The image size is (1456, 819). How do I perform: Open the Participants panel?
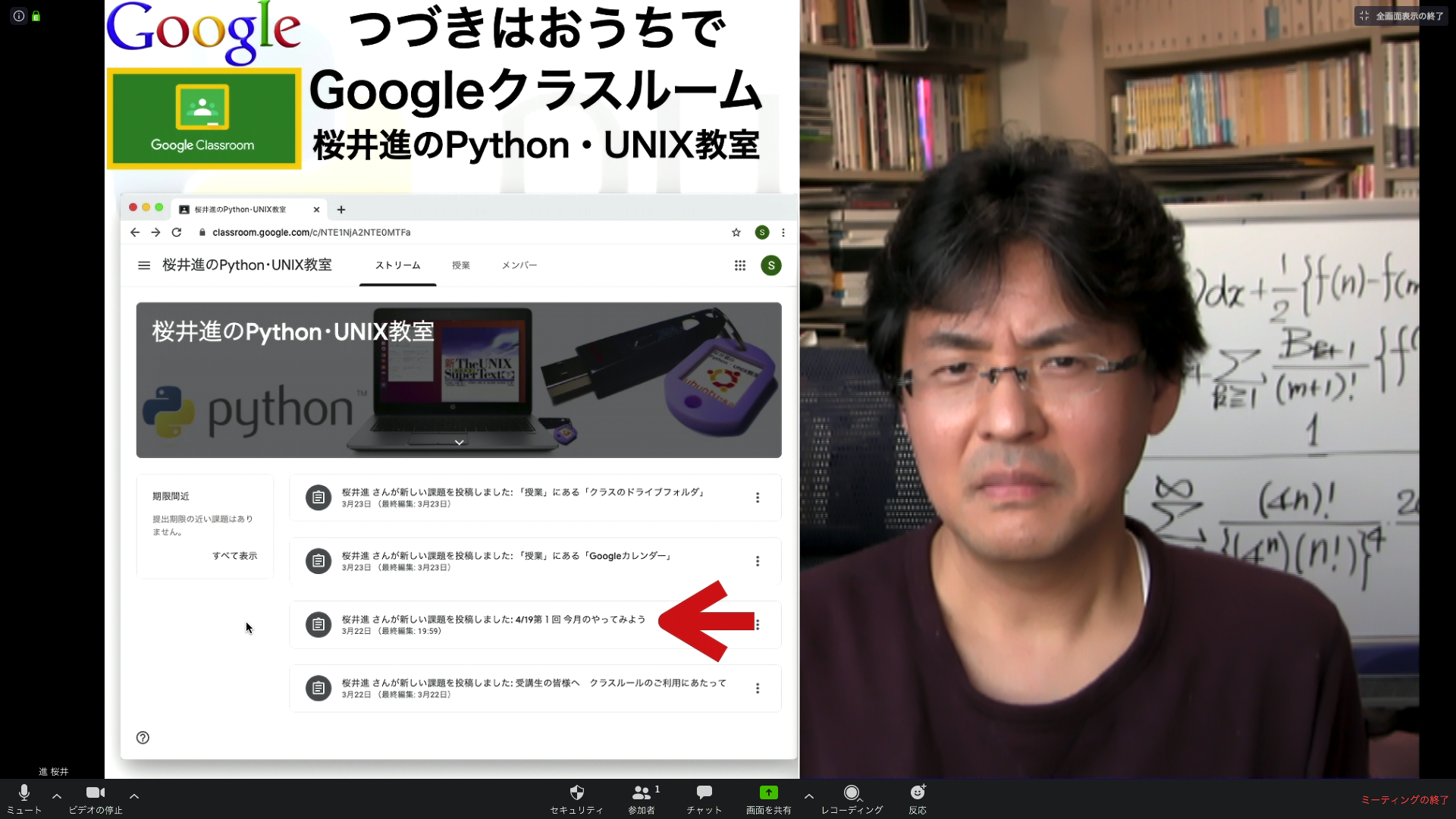click(642, 799)
